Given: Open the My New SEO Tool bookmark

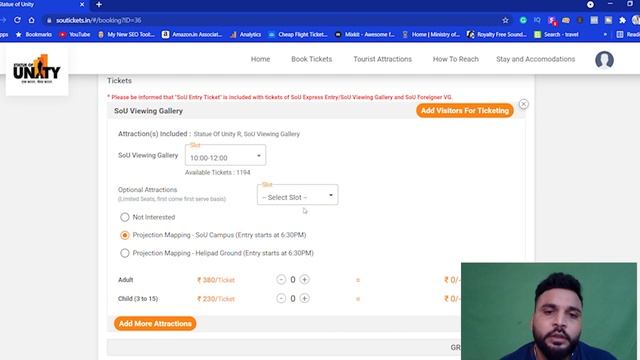Looking at the screenshot, I should pos(126,35).
